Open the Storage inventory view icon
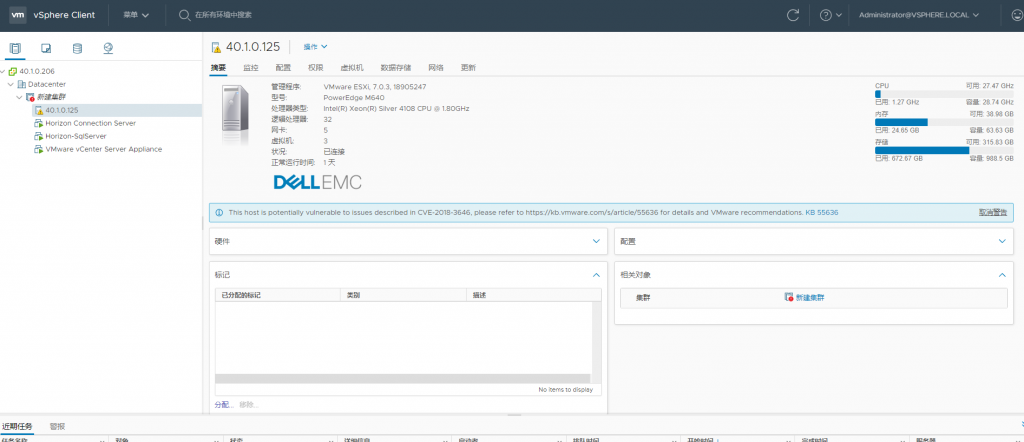The height and width of the screenshot is (442, 1024). (77, 48)
